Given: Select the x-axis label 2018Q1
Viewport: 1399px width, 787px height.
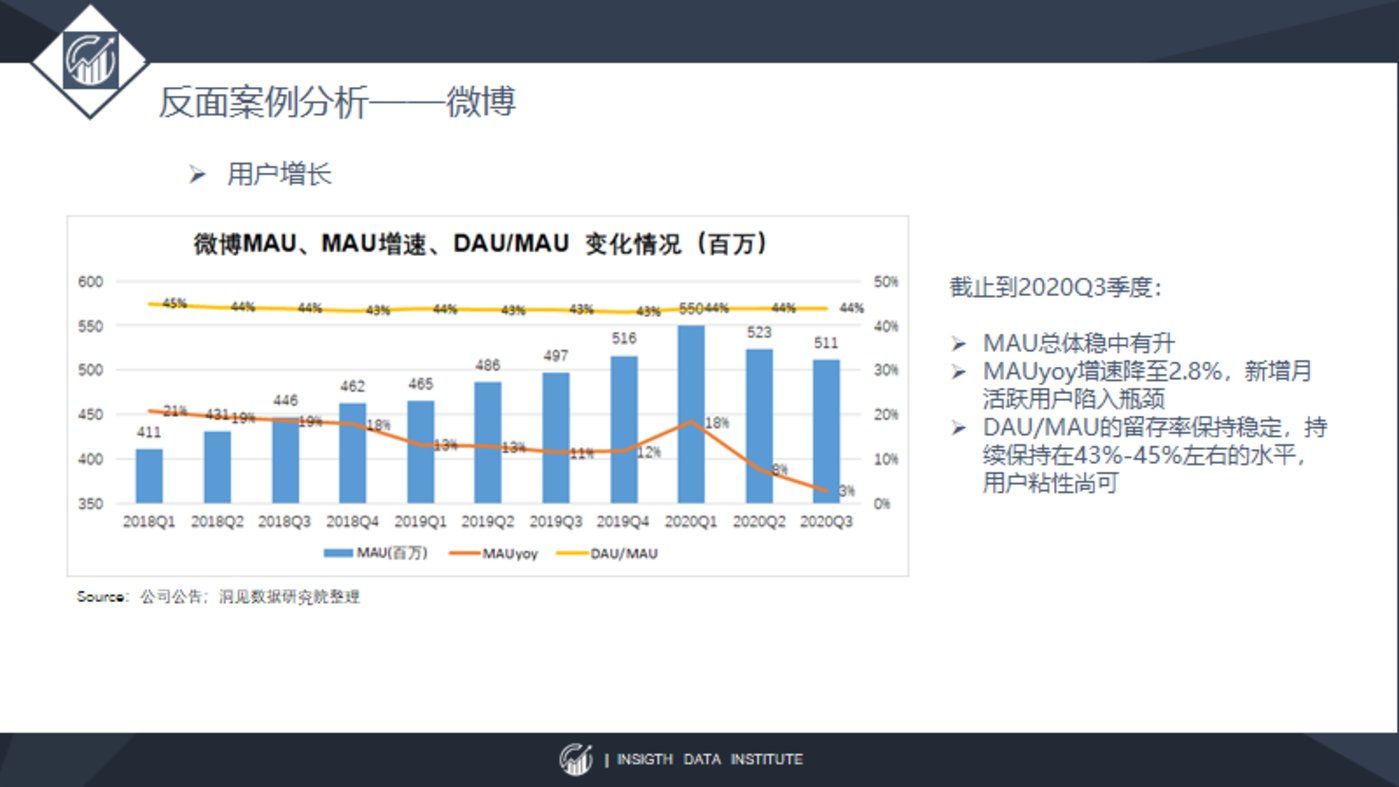Looking at the screenshot, I should click(149, 522).
